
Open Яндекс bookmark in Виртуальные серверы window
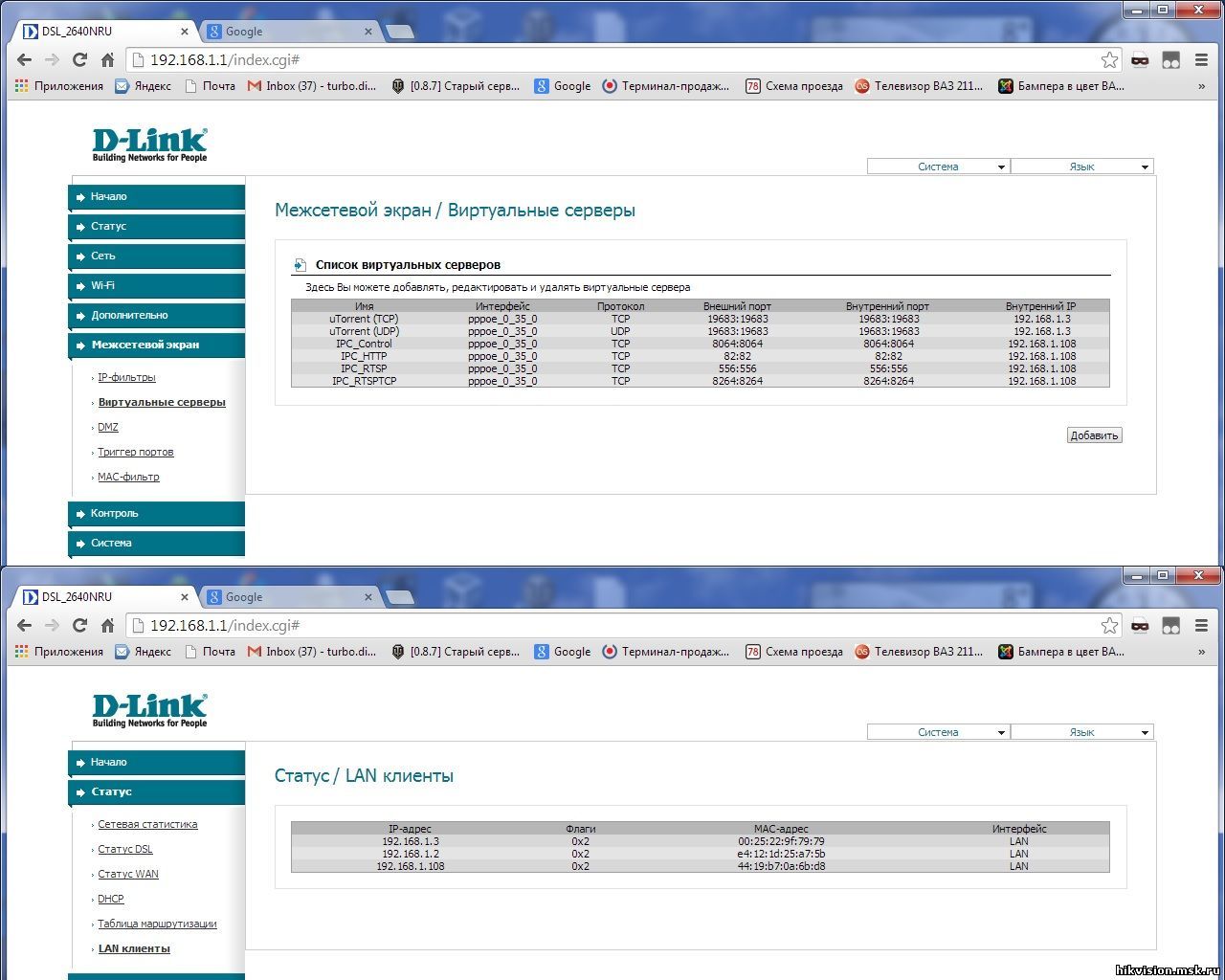(144, 86)
